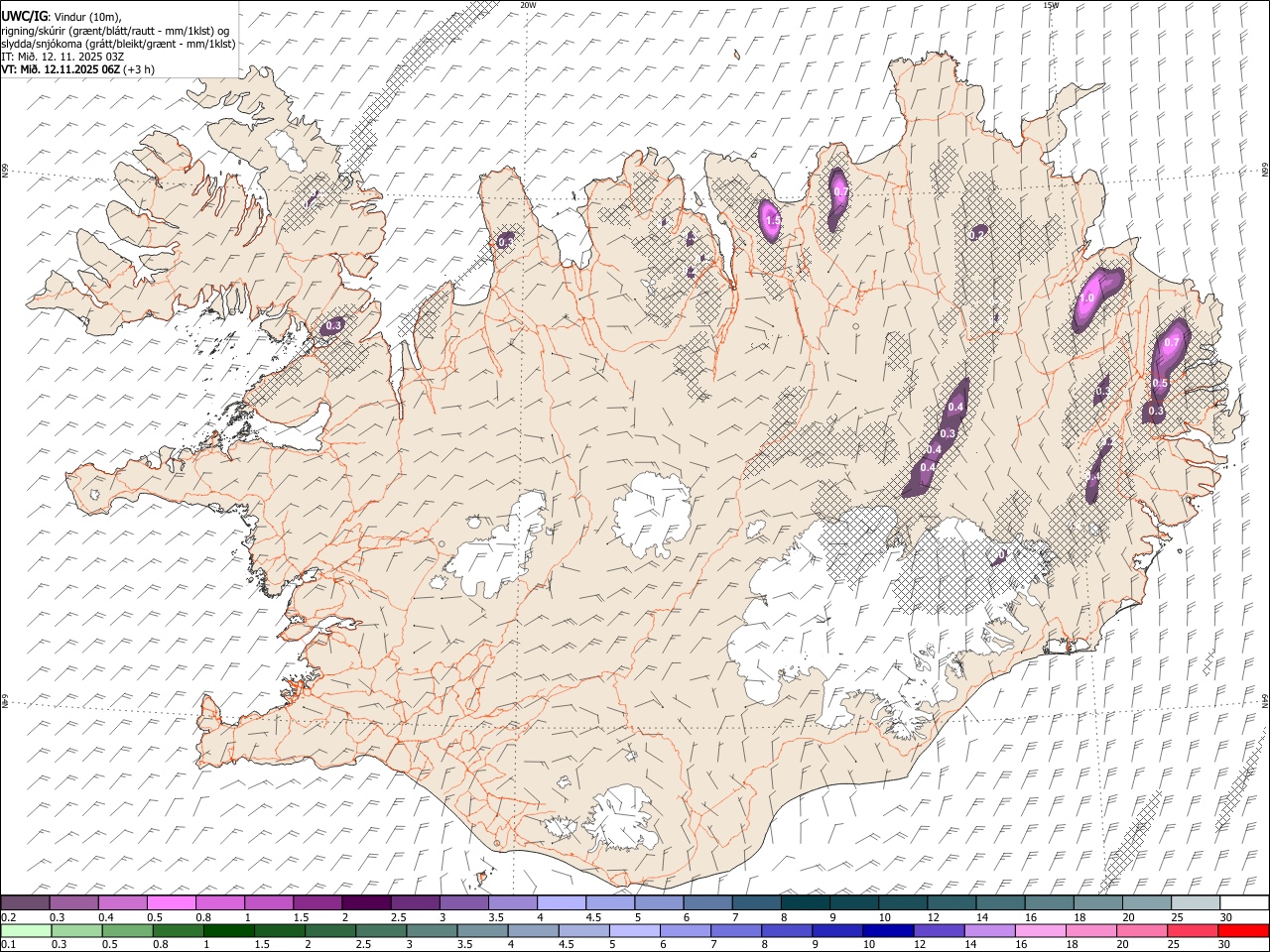Click the 'VT: Mið. 12.11.2025 06Z (+3 h)' line
Screen dimensions: 1270x952
(x=77, y=69)
